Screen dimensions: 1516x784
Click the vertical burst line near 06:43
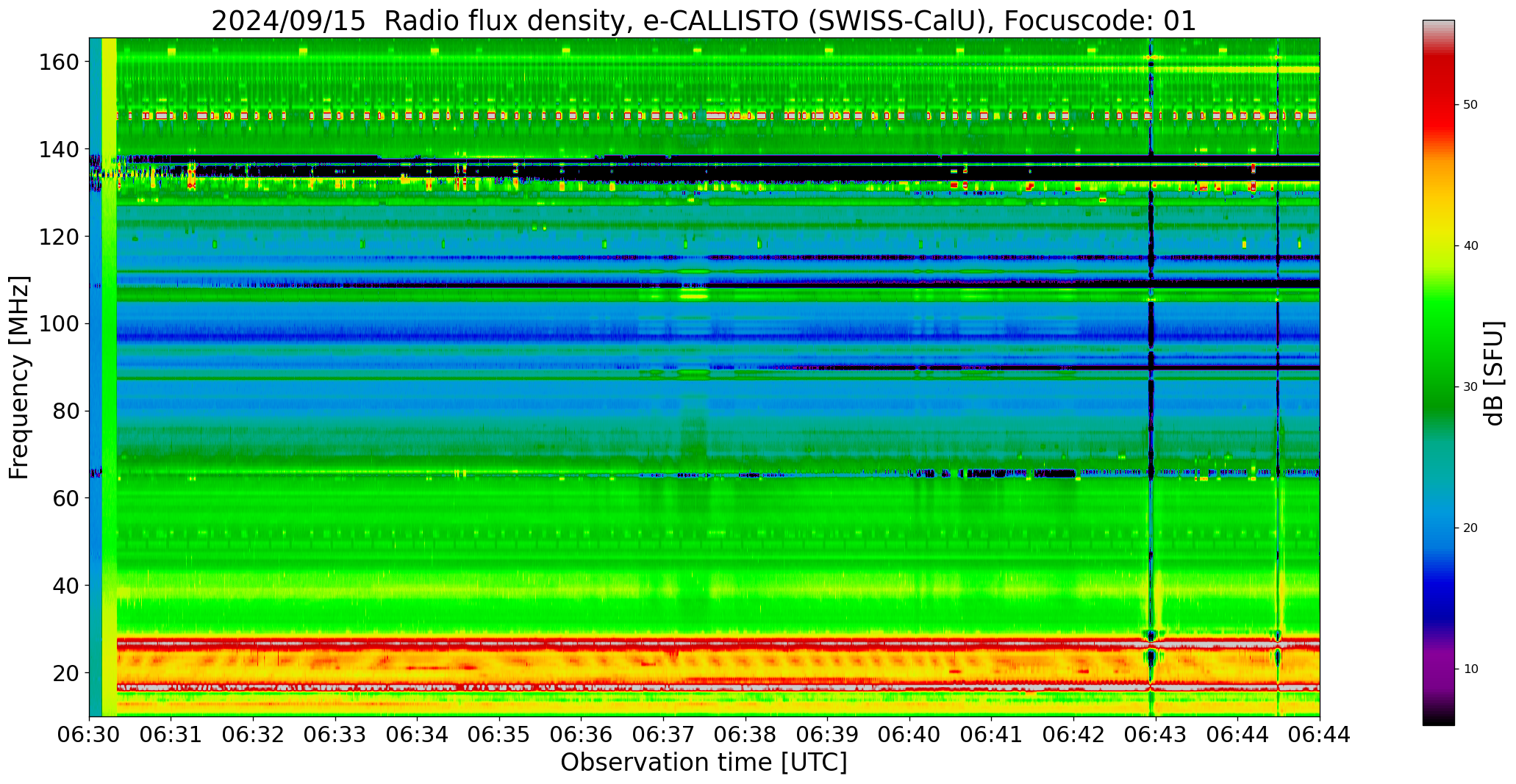pos(1151,377)
